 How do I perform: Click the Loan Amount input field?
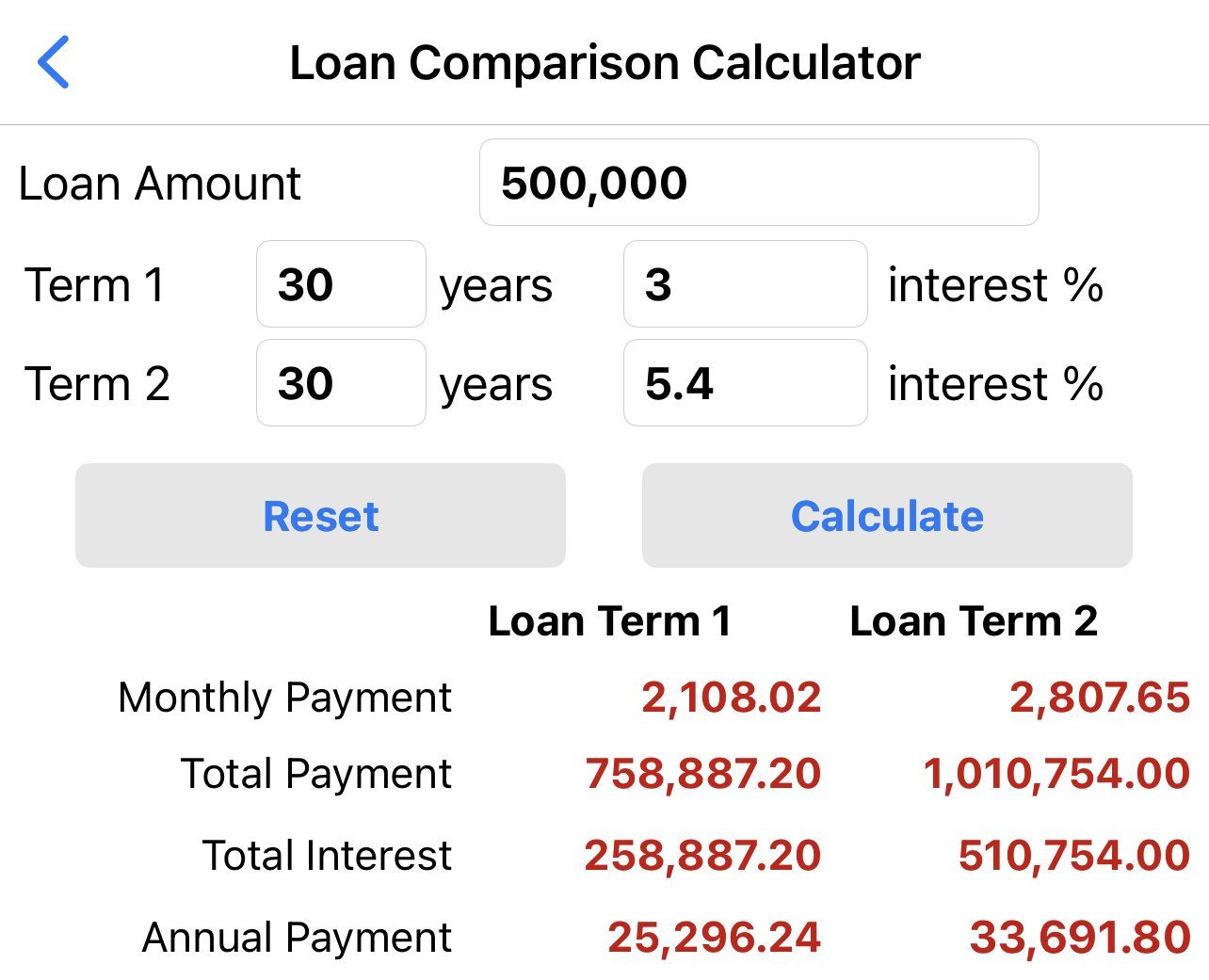tap(758, 183)
